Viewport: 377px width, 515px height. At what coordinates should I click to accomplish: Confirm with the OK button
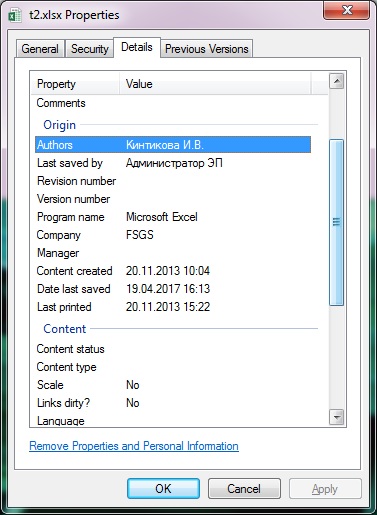[163, 489]
